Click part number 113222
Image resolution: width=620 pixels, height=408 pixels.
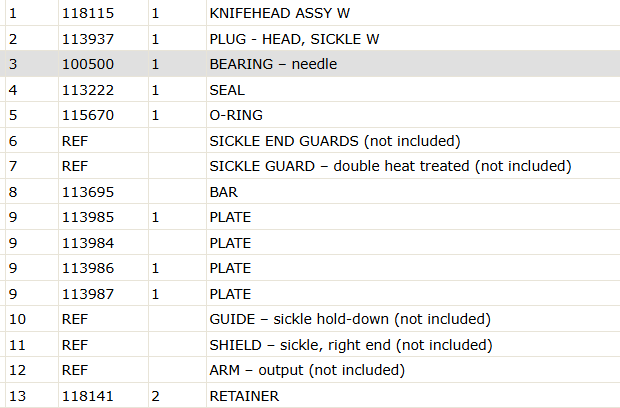point(88,90)
